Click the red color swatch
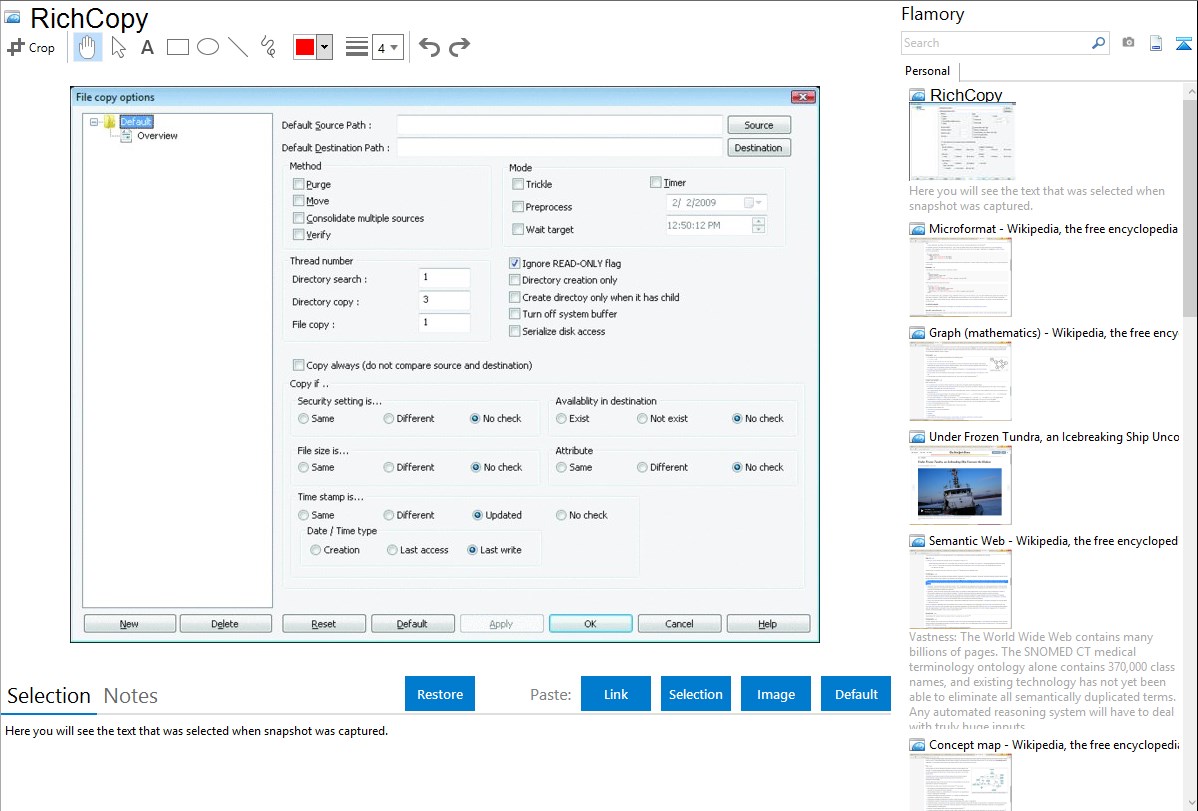Image resolution: width=1198 pixels, height=811 pixels. 304,47
